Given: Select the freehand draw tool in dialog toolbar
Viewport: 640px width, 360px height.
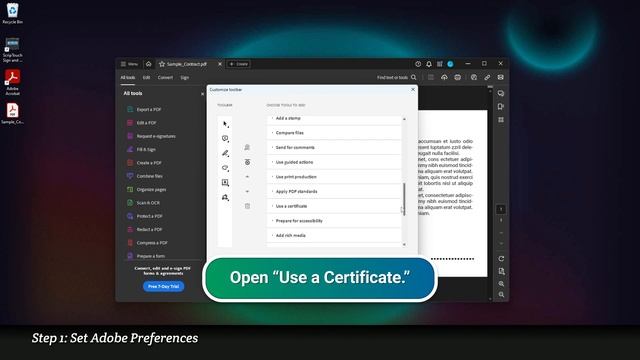Looking at the screenshot, I should (x=225, y=168).
